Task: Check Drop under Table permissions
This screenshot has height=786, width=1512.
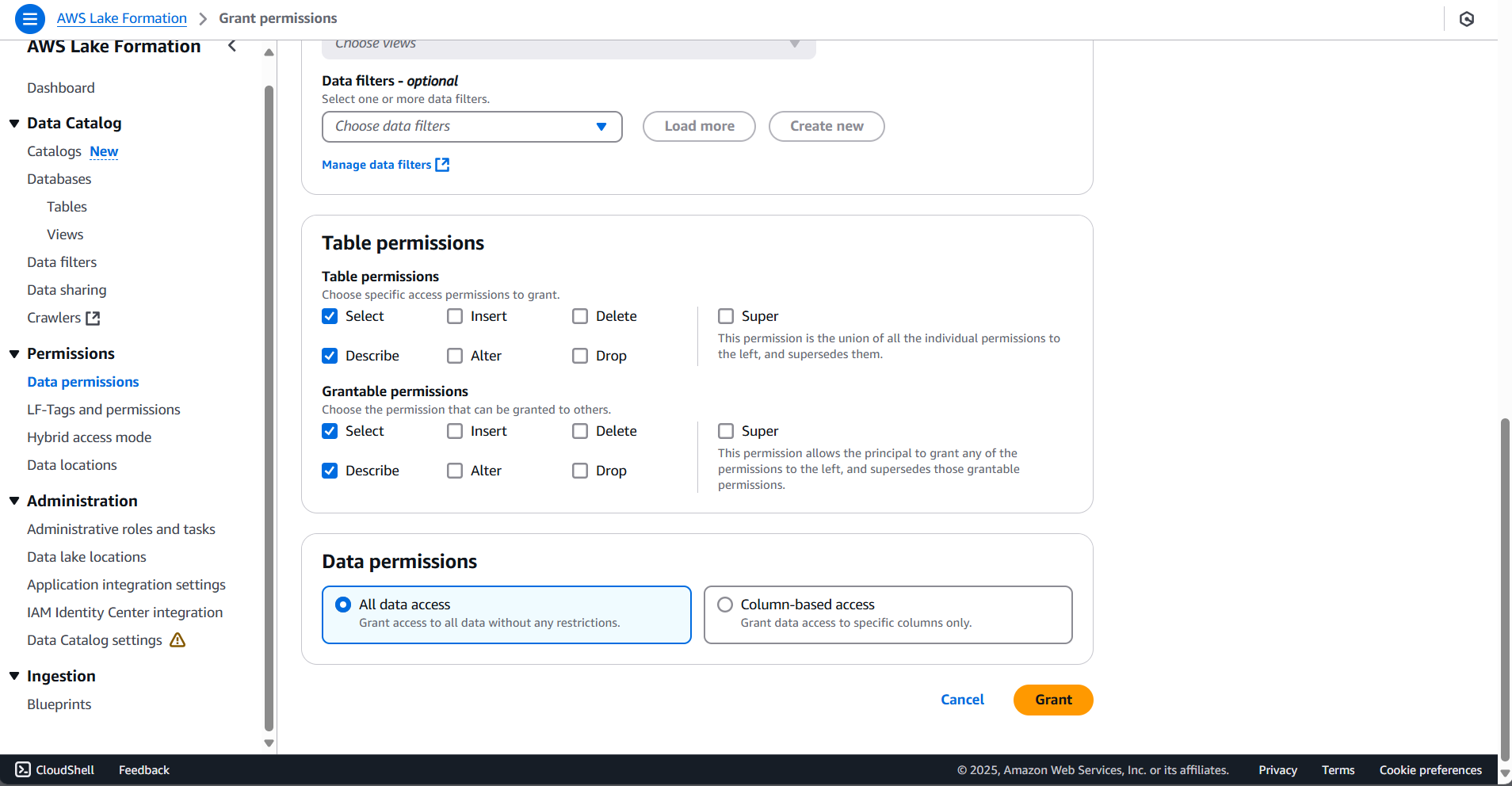Action: tap(580, 356)
